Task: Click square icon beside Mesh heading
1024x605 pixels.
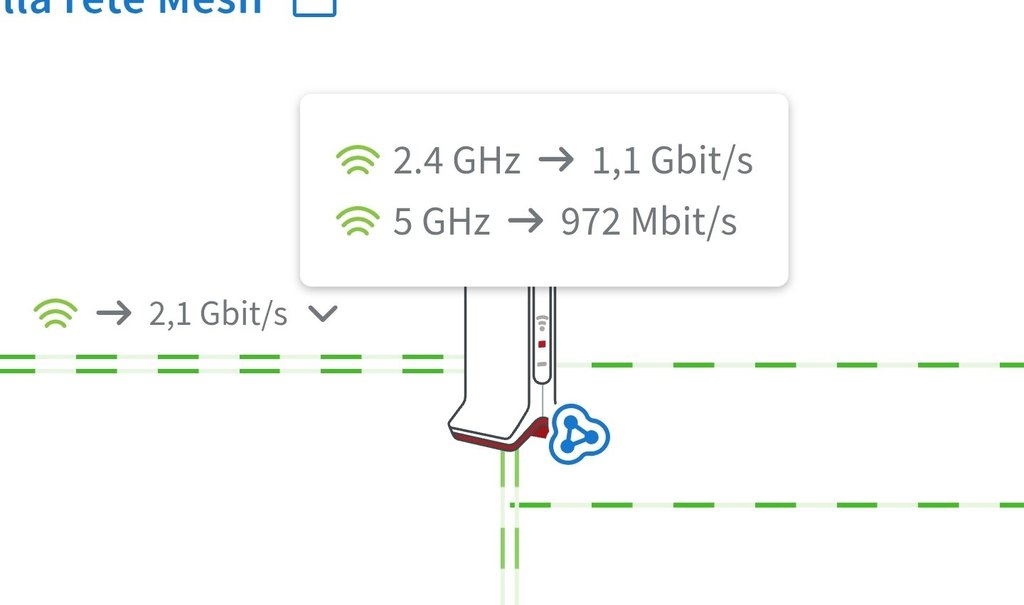Action: (x=315, y=7)
